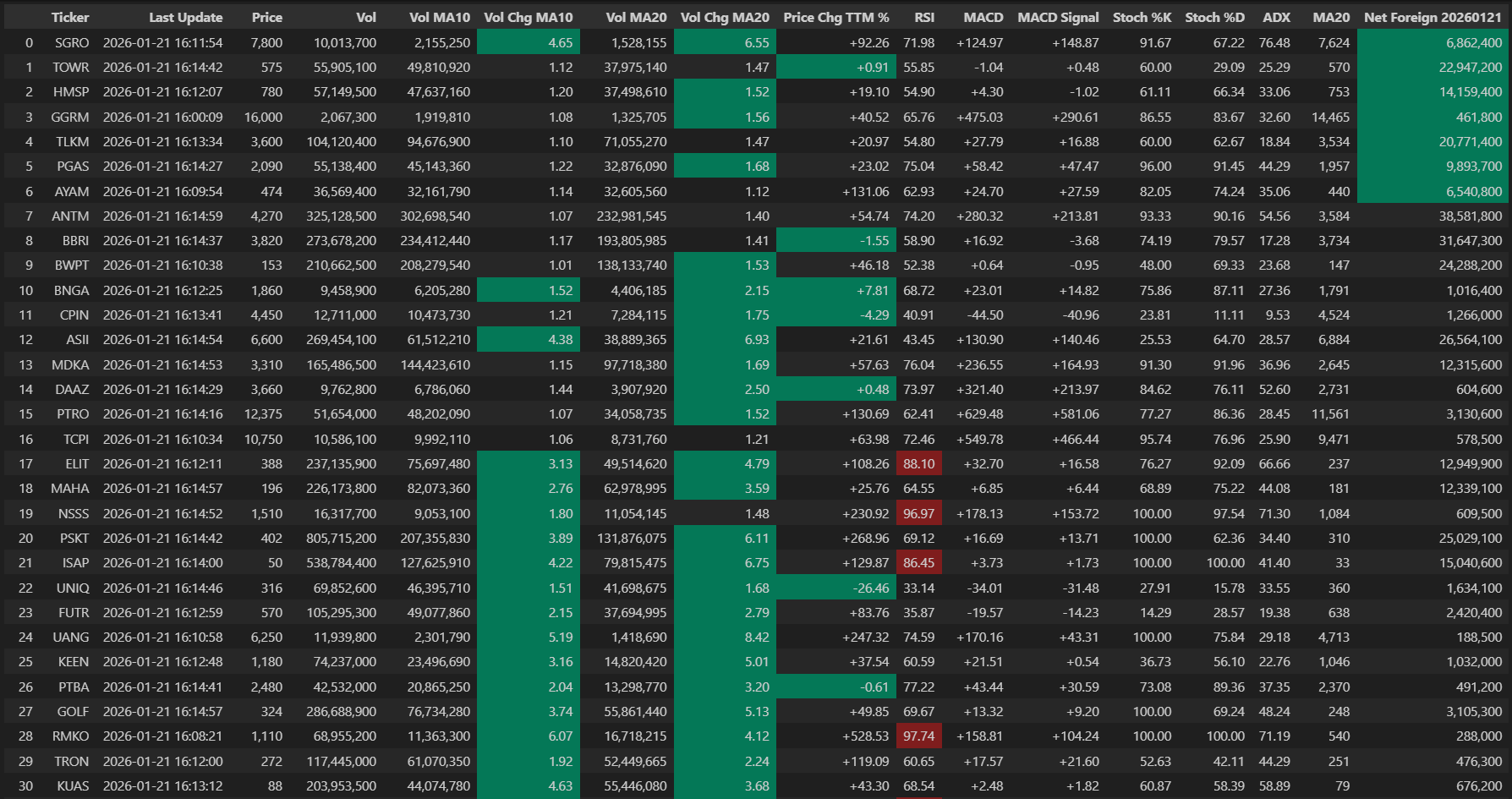Select the ASII ticker cell
The image size is (1512, 799).
[77, 339]
